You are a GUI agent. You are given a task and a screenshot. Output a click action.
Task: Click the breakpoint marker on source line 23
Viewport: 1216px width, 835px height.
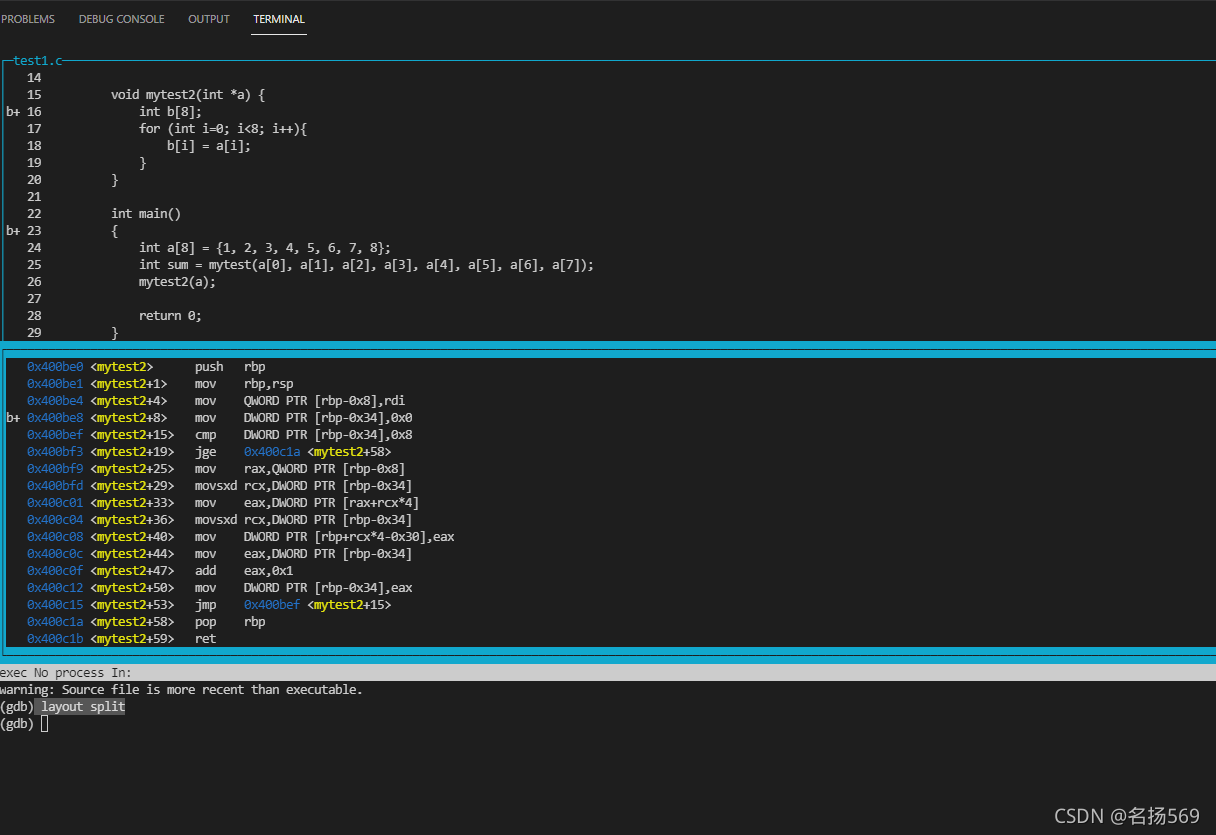(x=13, y=231)
